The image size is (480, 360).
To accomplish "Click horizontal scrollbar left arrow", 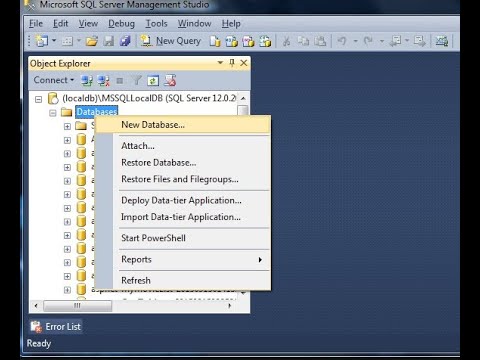I will 36,306.
